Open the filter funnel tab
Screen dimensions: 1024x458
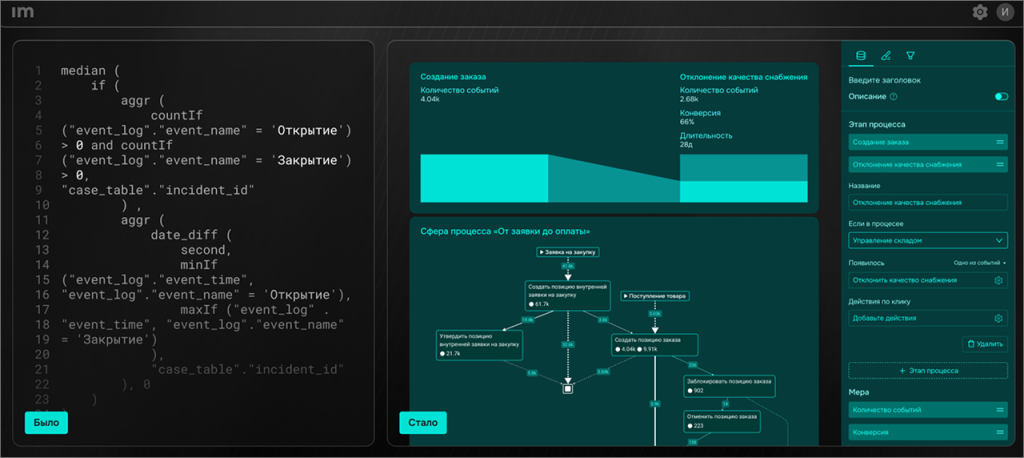pyautogui.click(x=910, y=56)
